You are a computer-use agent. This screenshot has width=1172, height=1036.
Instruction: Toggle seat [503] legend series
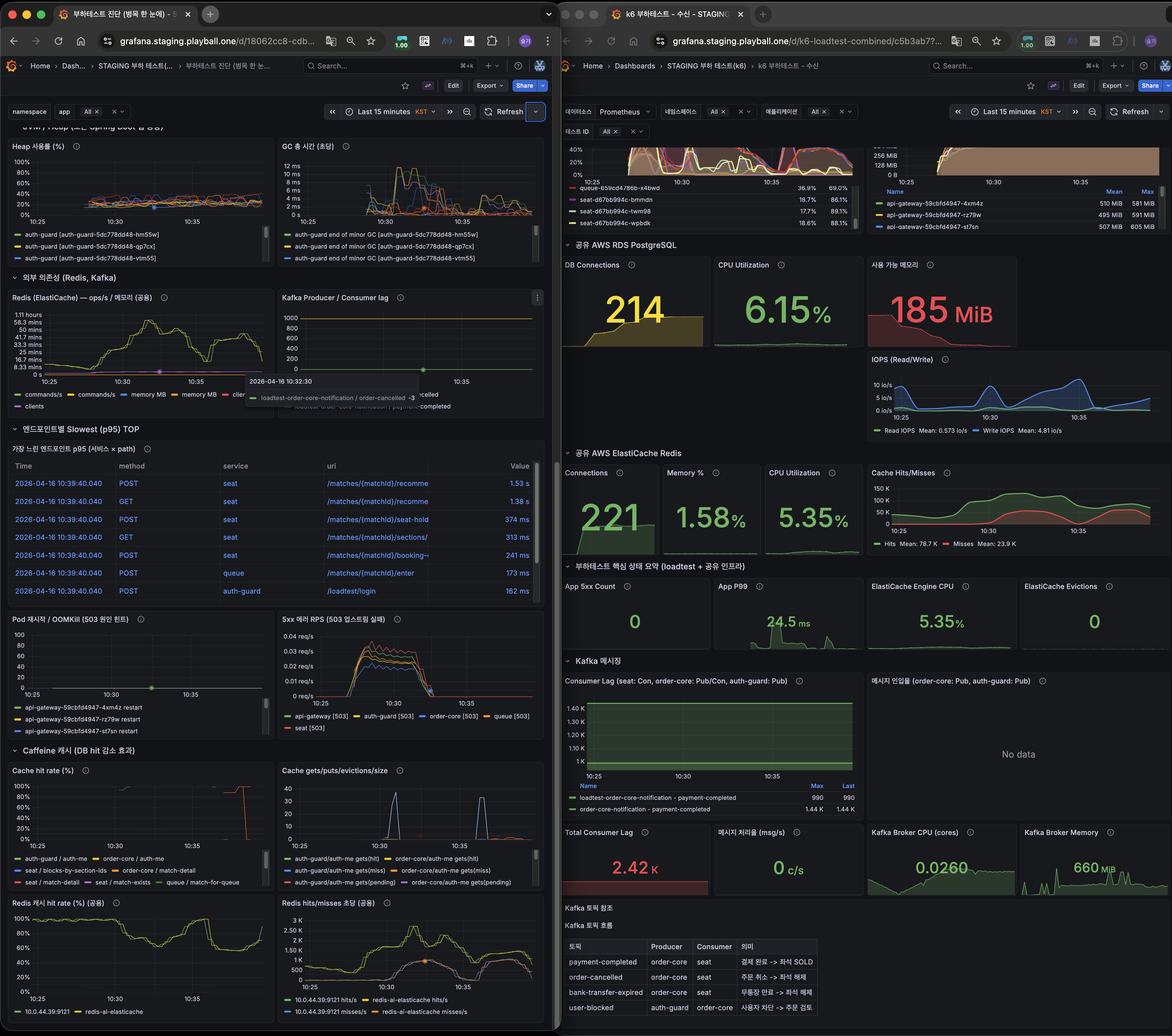[x=309, y=728]
